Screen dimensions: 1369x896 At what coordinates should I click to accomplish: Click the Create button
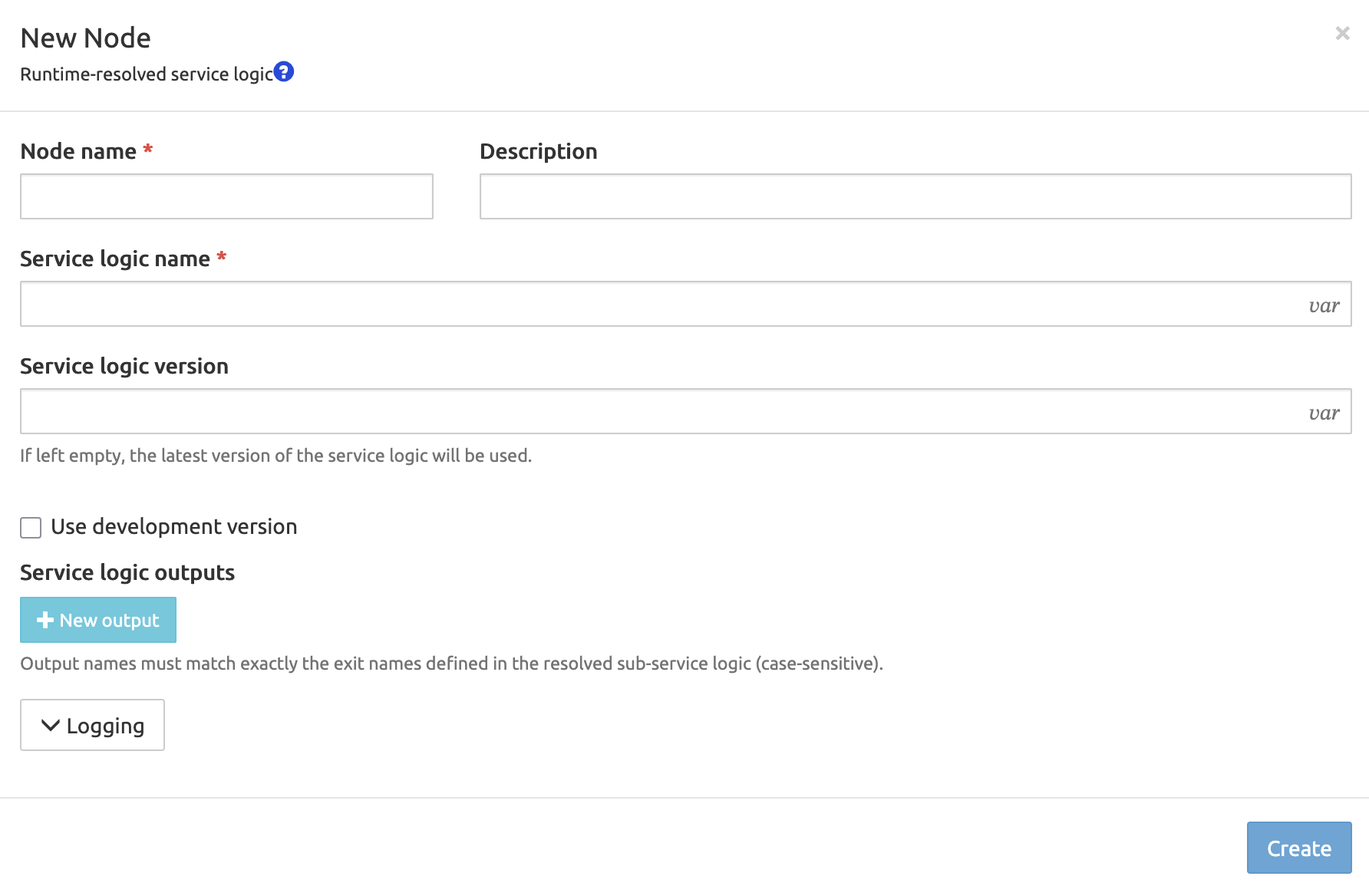coord(1299,848)
